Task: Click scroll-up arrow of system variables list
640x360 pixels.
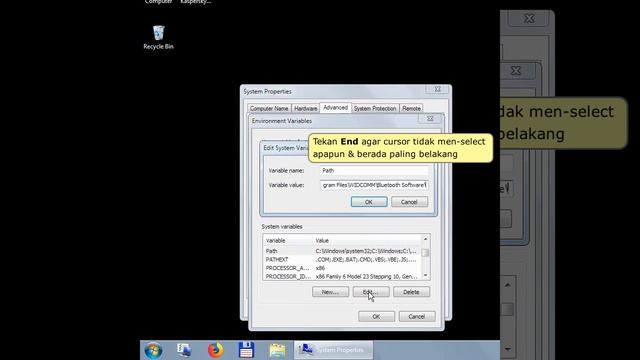Action: coord(425,239)
